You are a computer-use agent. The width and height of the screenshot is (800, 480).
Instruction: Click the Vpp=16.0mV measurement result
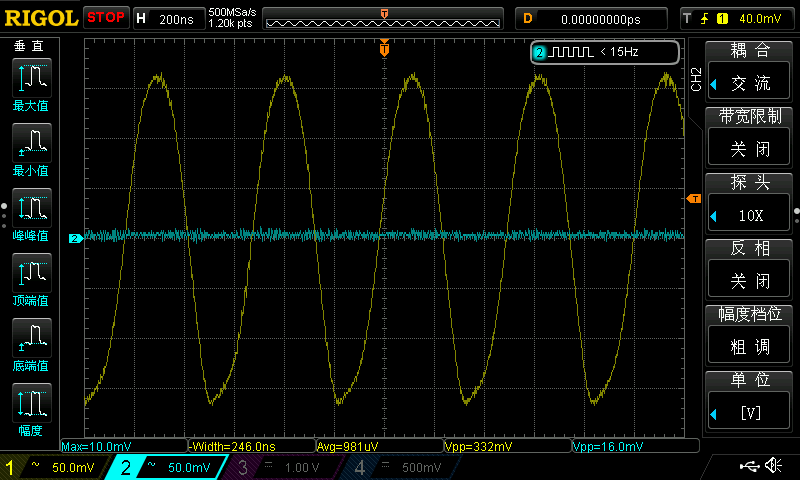[608, 447]
